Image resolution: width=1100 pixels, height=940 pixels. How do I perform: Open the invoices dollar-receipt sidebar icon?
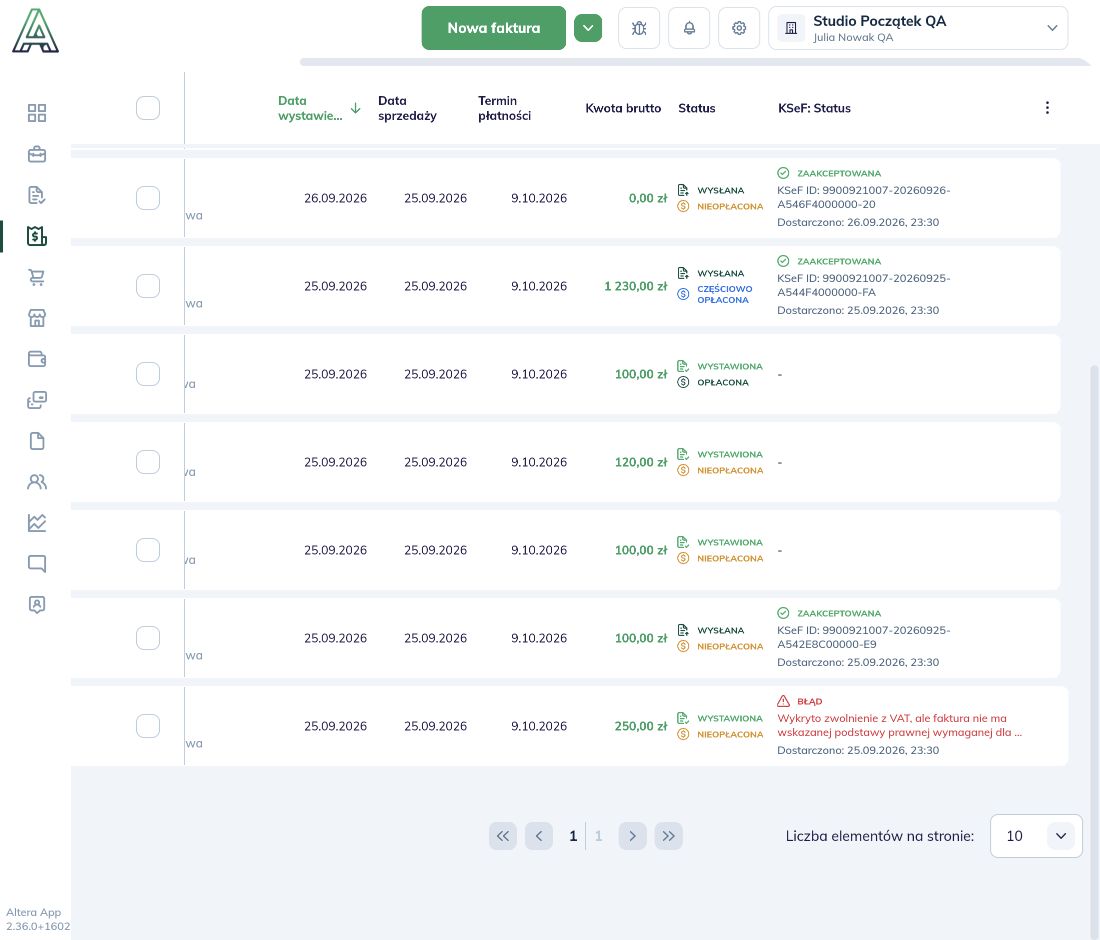click(x=36, y=236)
